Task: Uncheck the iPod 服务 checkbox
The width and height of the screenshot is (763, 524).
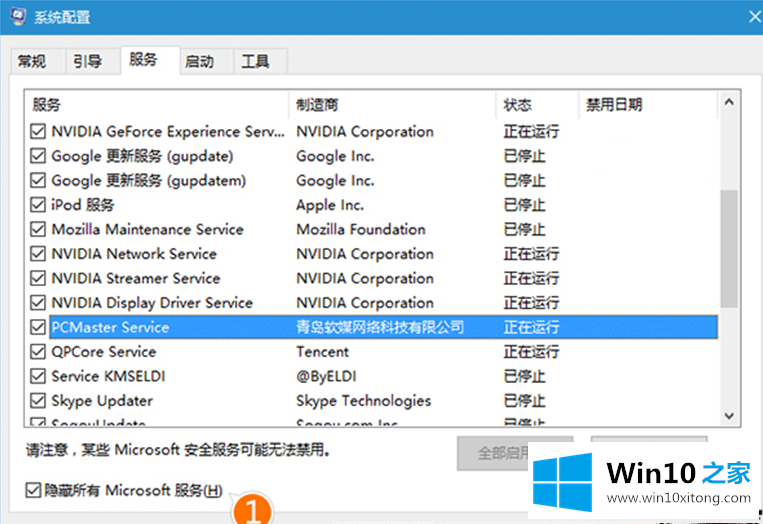Action: (38, 205)
